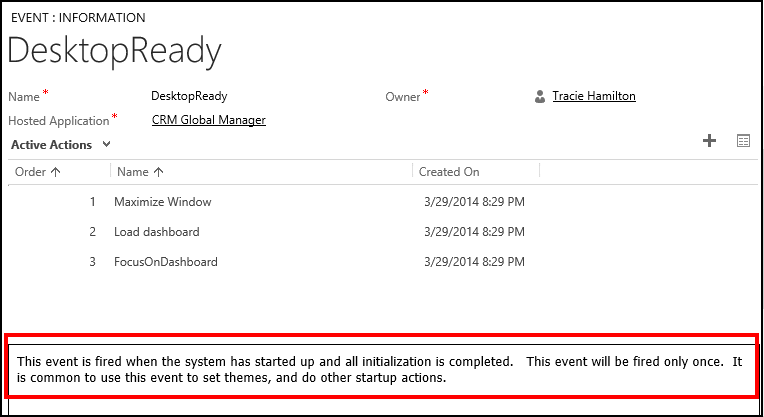Click Created On date for Maximize Window
This screenshot has height=417, width=764.
click(x=471, y=202)
